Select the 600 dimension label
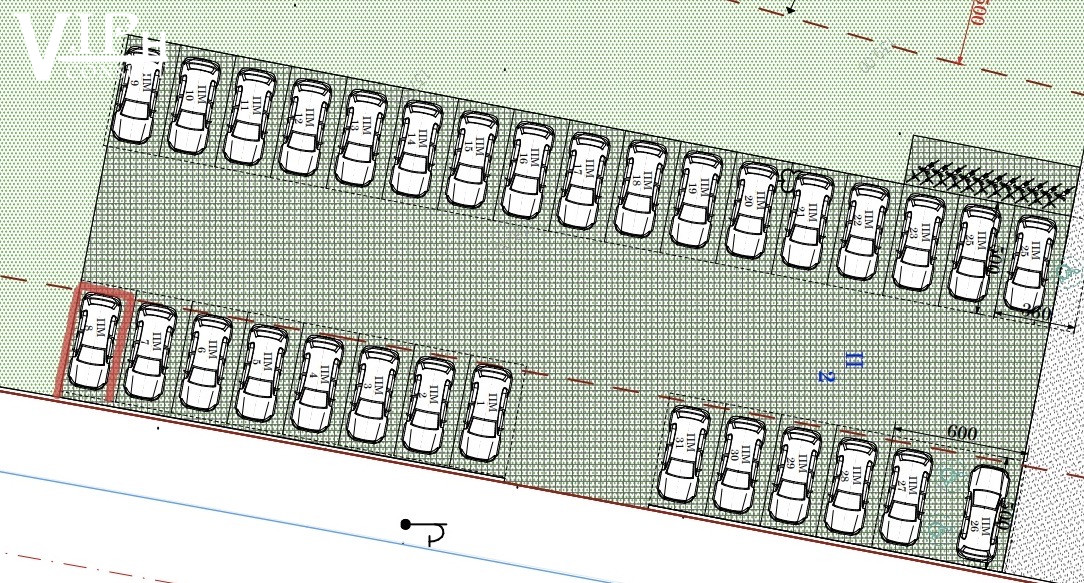This screenshot has height=583, width=1084. (x=961, y=434)
